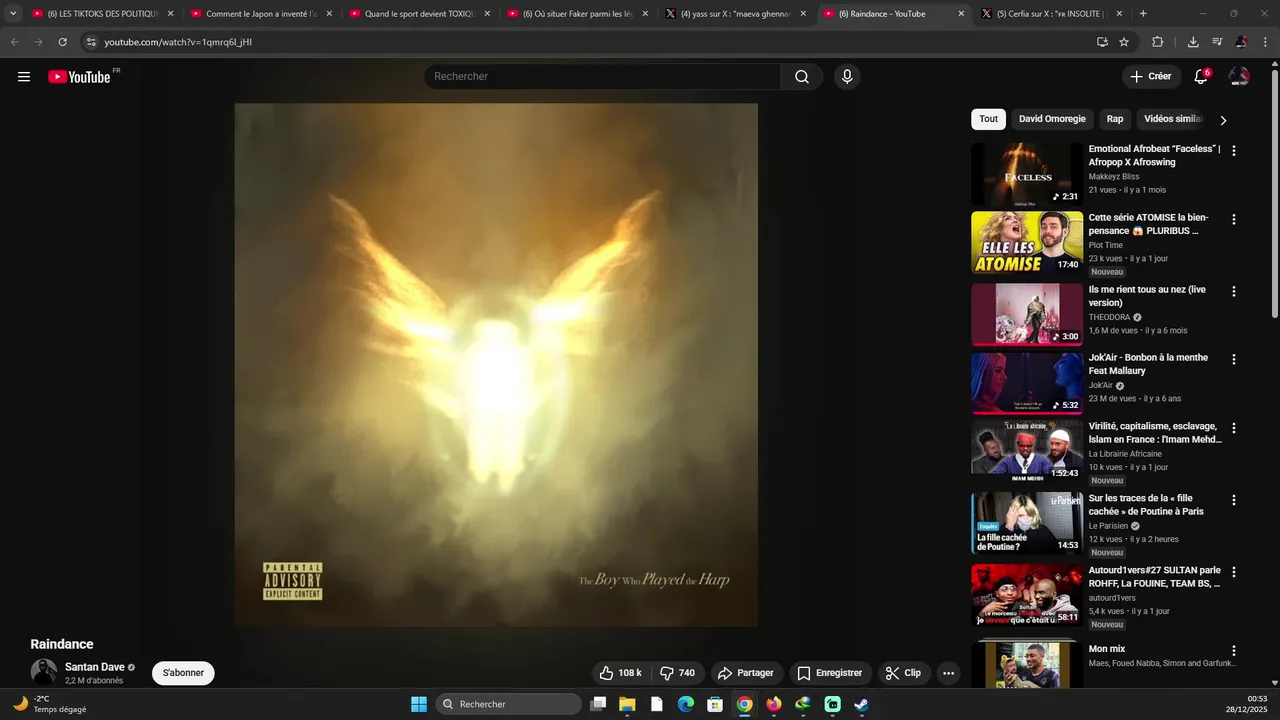Open the weather widget showing -2°C

(50, 704)
